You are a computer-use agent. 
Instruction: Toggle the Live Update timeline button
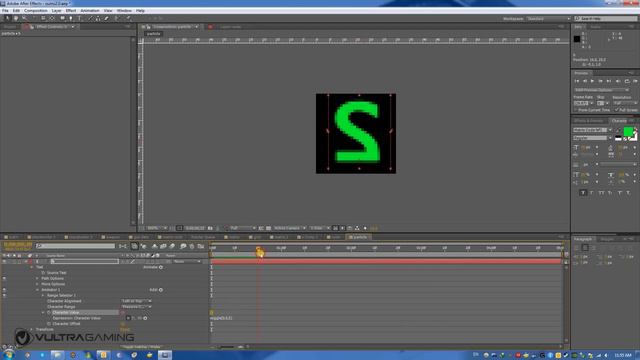click(x=134, y=246)
